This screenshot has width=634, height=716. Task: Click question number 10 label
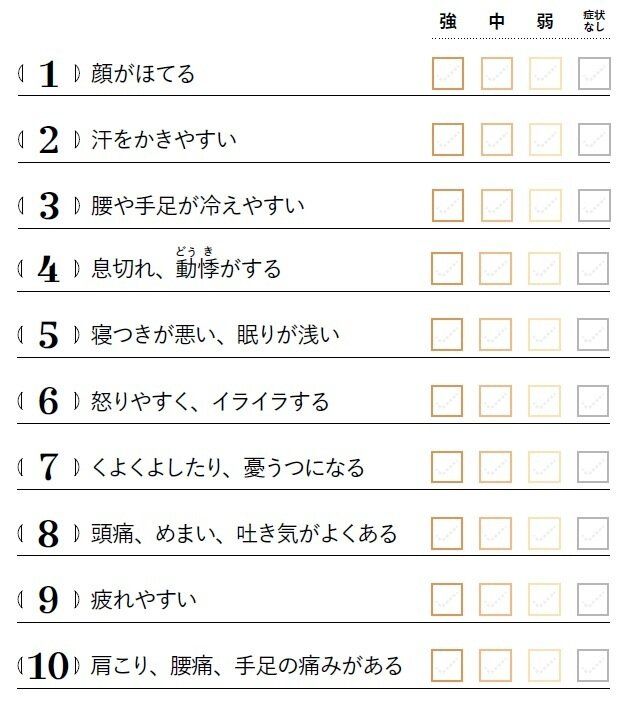point(49,666)
